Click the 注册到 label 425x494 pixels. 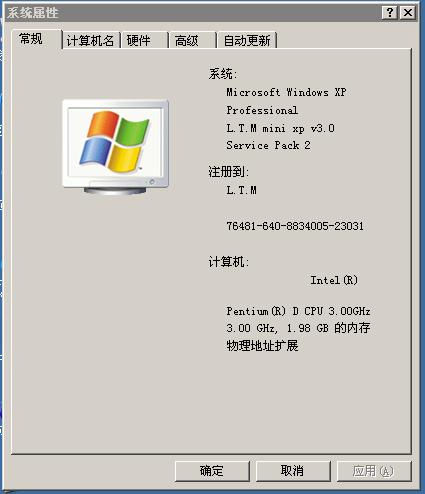tap(229, 172)
